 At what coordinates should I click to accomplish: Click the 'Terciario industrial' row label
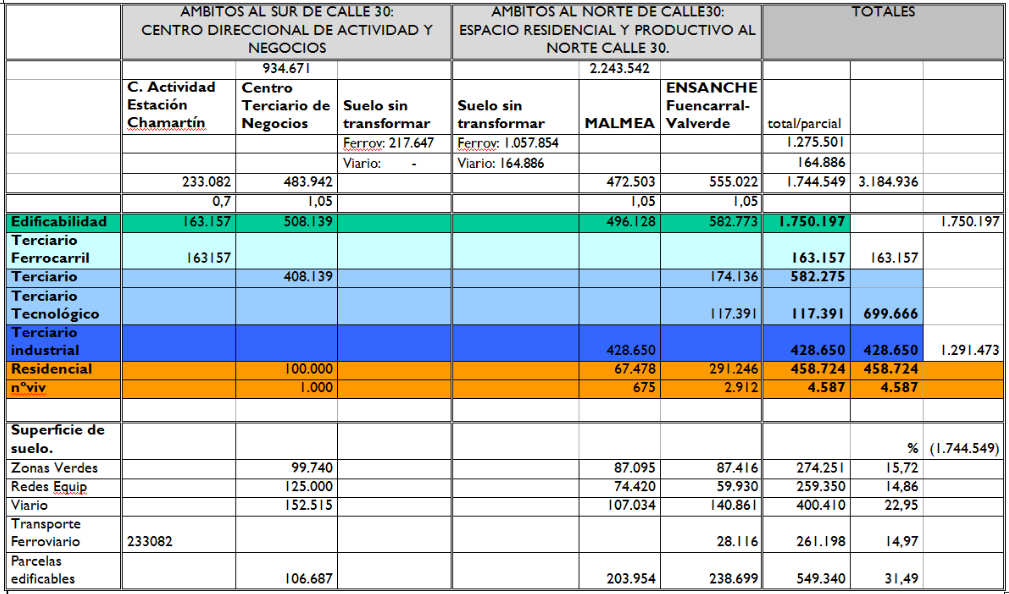(45, 342)
